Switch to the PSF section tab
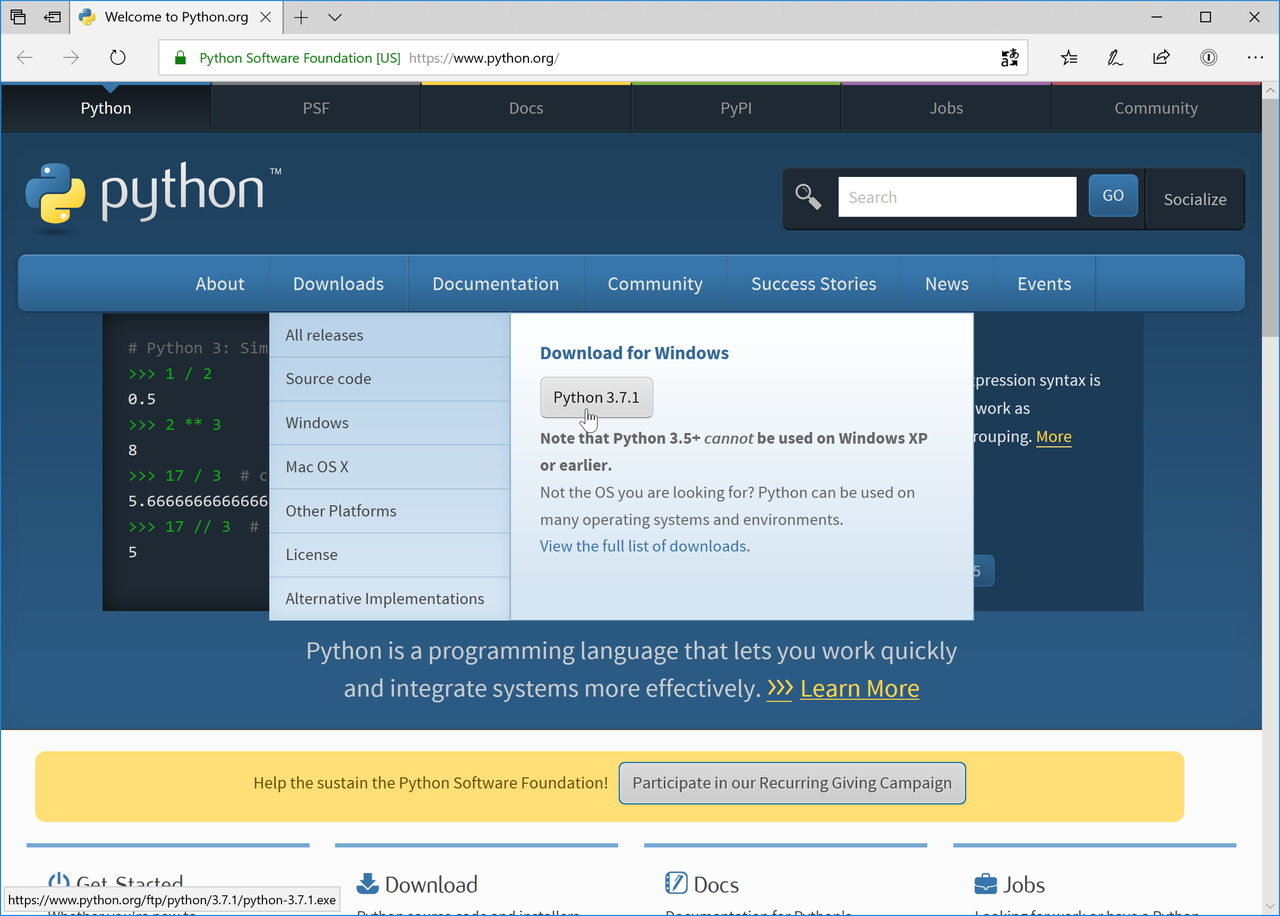The width and height of the screenshot is (1280, 916). click(315, 107)
